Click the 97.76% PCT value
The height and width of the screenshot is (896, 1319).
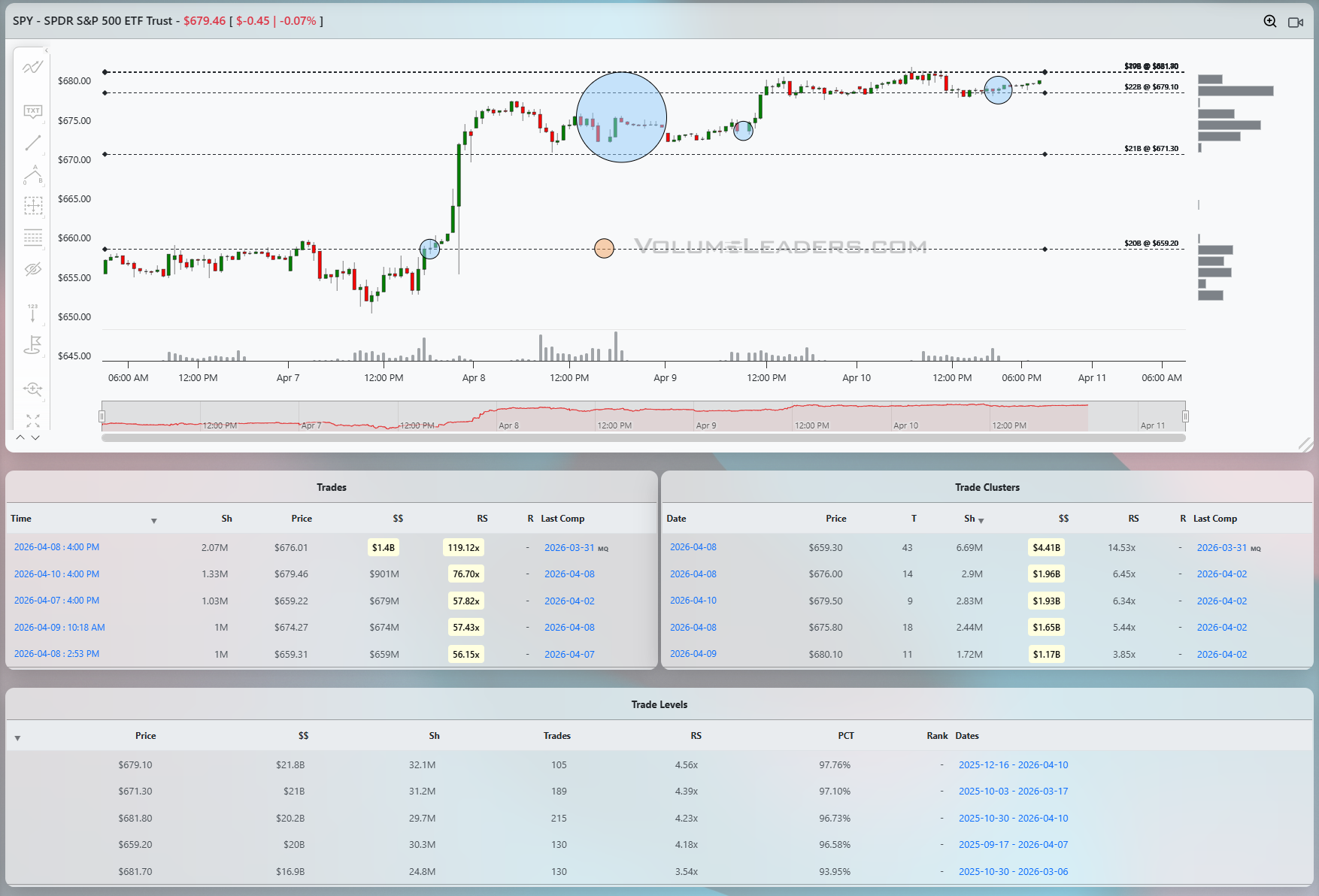point(835,765)
